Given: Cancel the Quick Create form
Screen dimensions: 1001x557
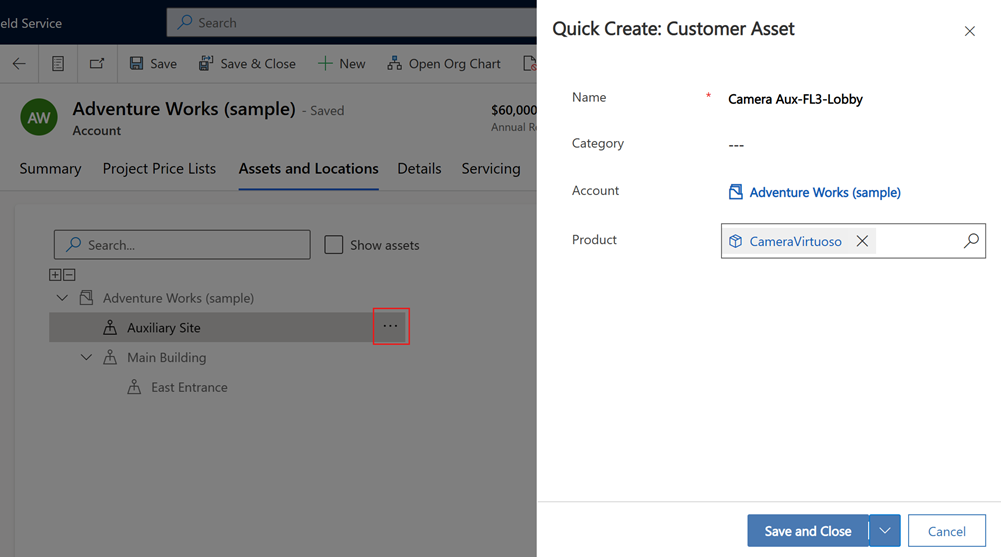Looking at the screenshot, I should [947, 531].
